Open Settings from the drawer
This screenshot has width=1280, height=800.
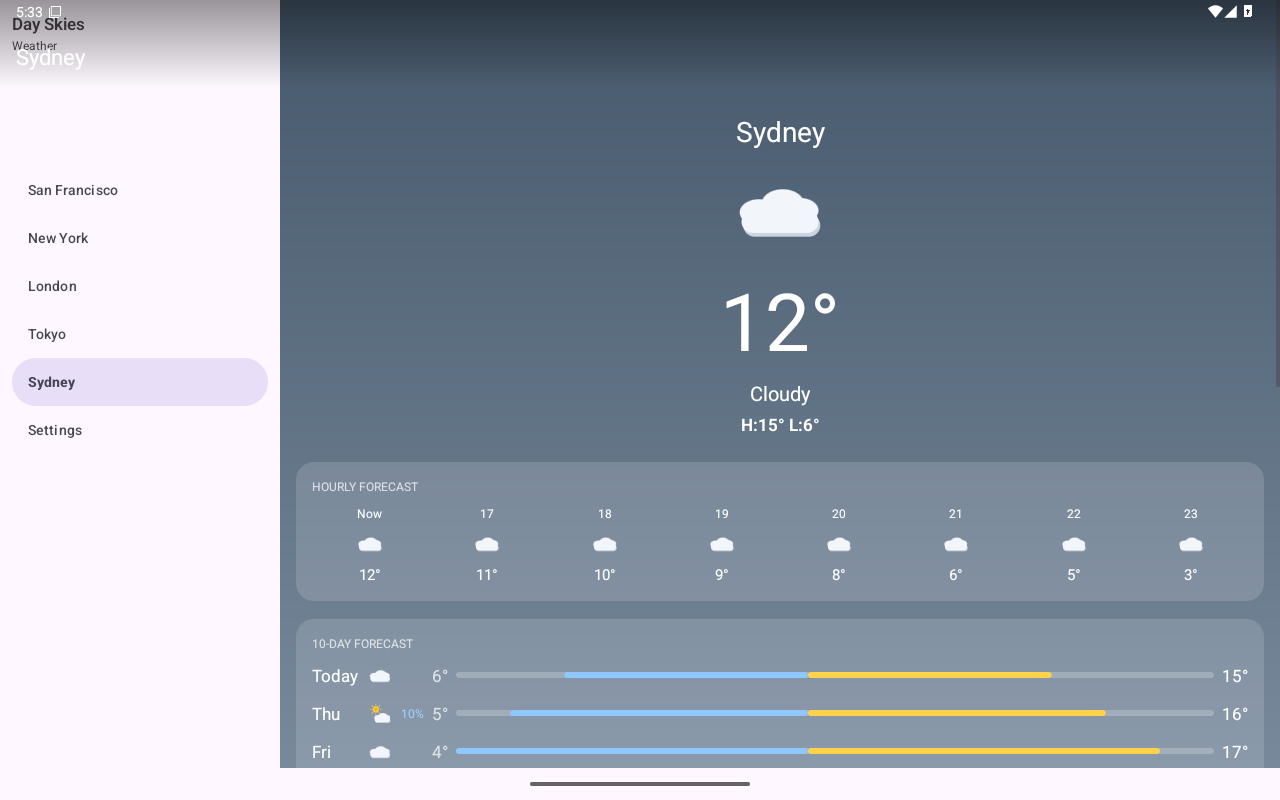click(x=140, y=430)
